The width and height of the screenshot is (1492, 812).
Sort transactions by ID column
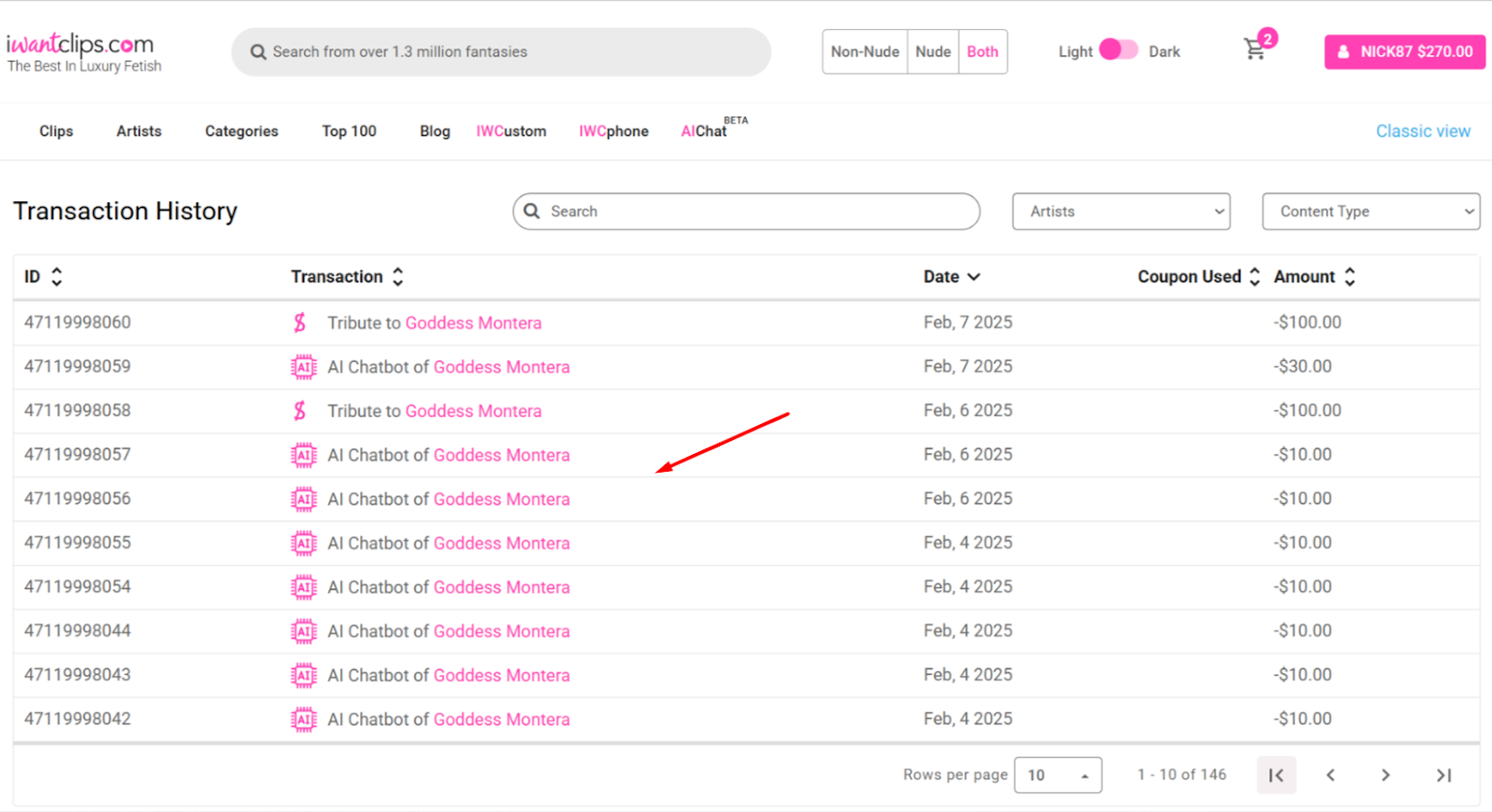pos(43,277)
